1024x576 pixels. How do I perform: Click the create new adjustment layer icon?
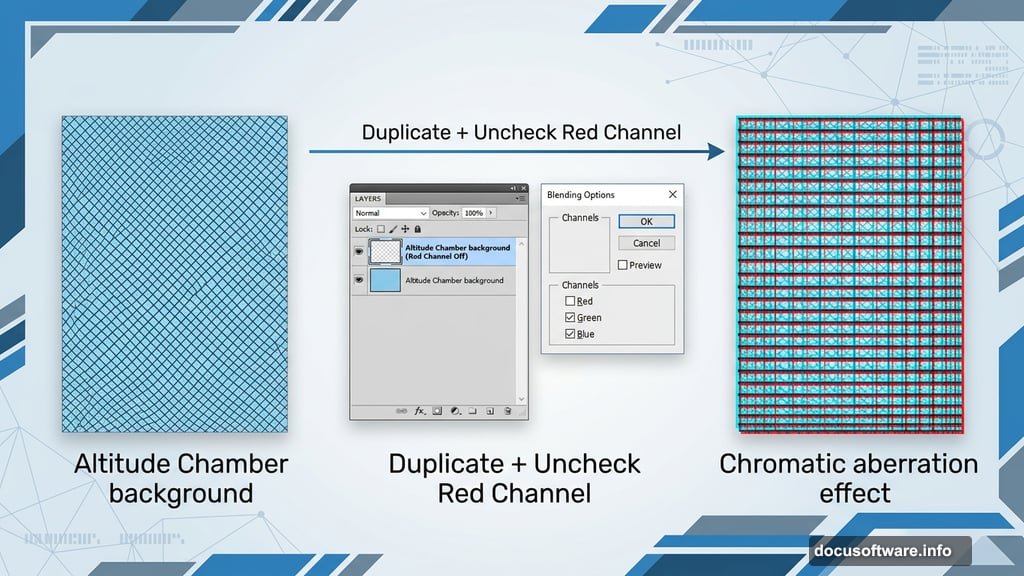coord(453,410)
